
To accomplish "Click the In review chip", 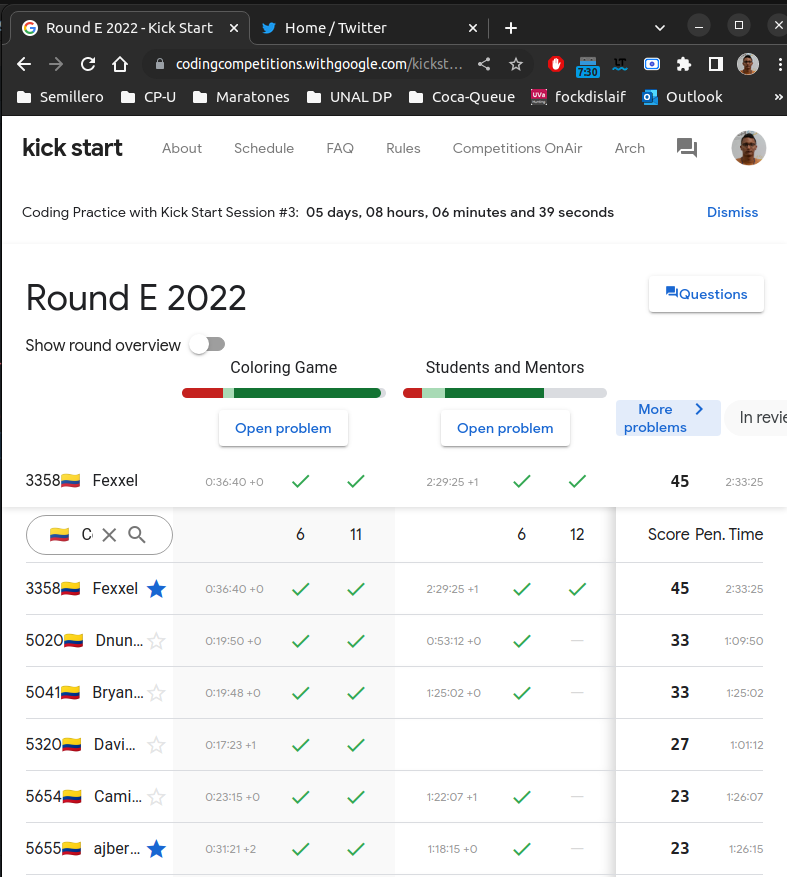I will [756, 418].
